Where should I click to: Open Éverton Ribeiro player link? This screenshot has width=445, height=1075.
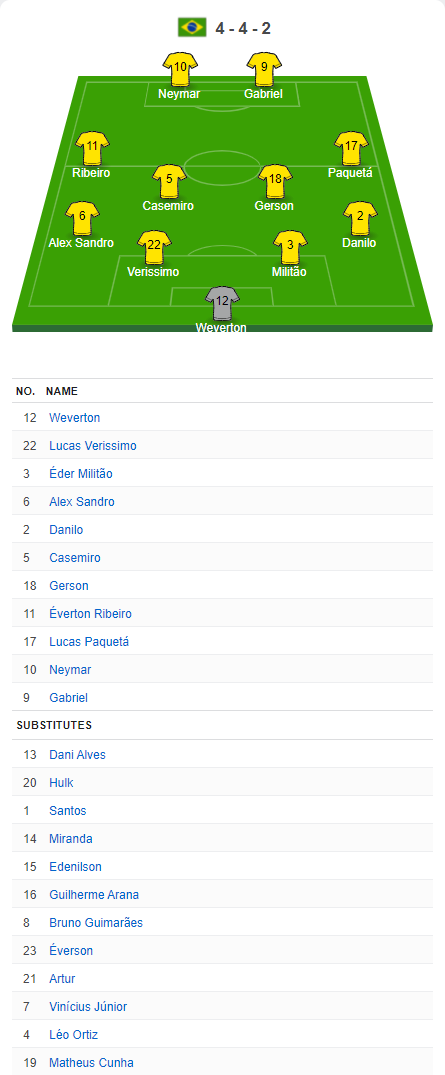pyautogui.click(x=91, y=614)
